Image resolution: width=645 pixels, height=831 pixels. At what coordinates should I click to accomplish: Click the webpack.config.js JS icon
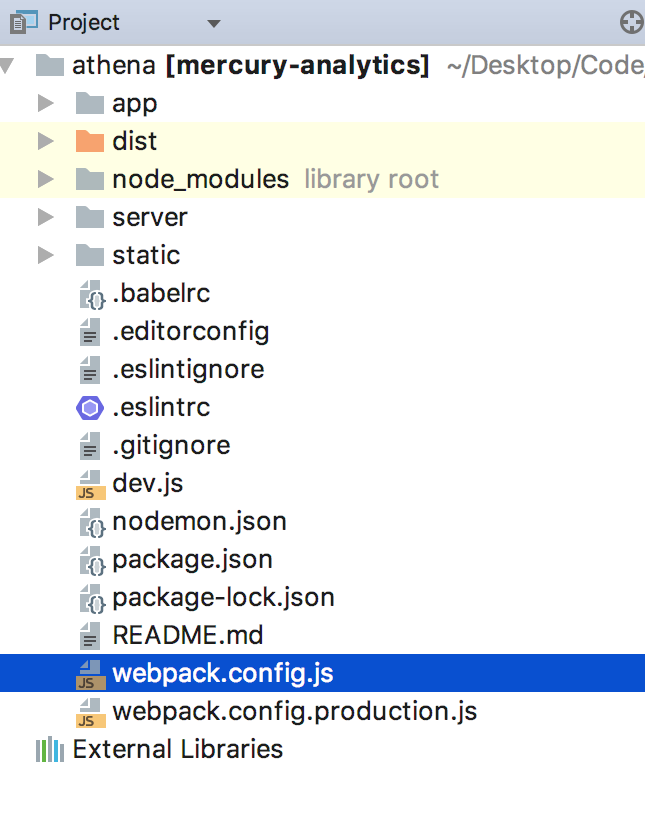tap(91, 674)
